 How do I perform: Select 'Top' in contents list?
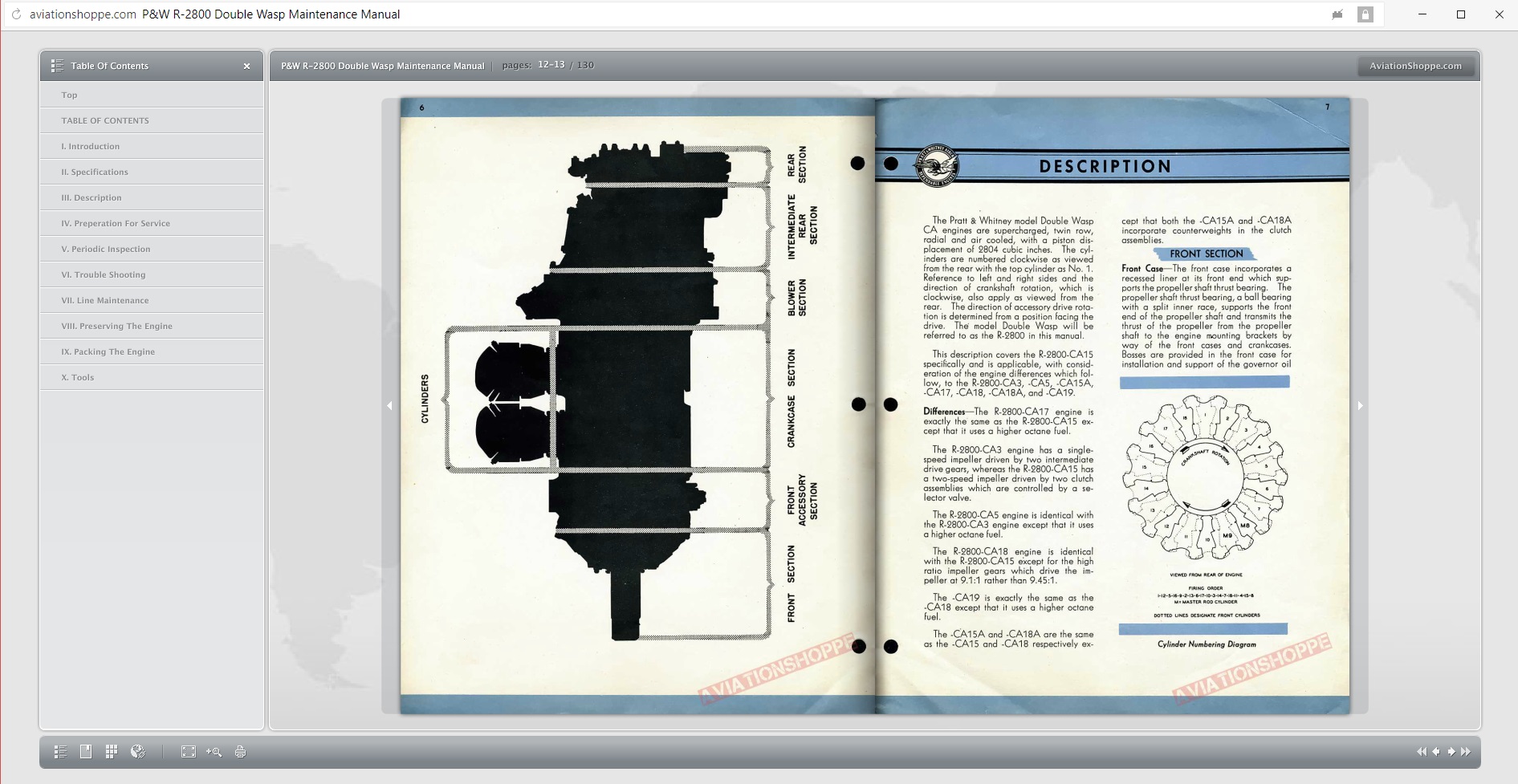(152, 95)
